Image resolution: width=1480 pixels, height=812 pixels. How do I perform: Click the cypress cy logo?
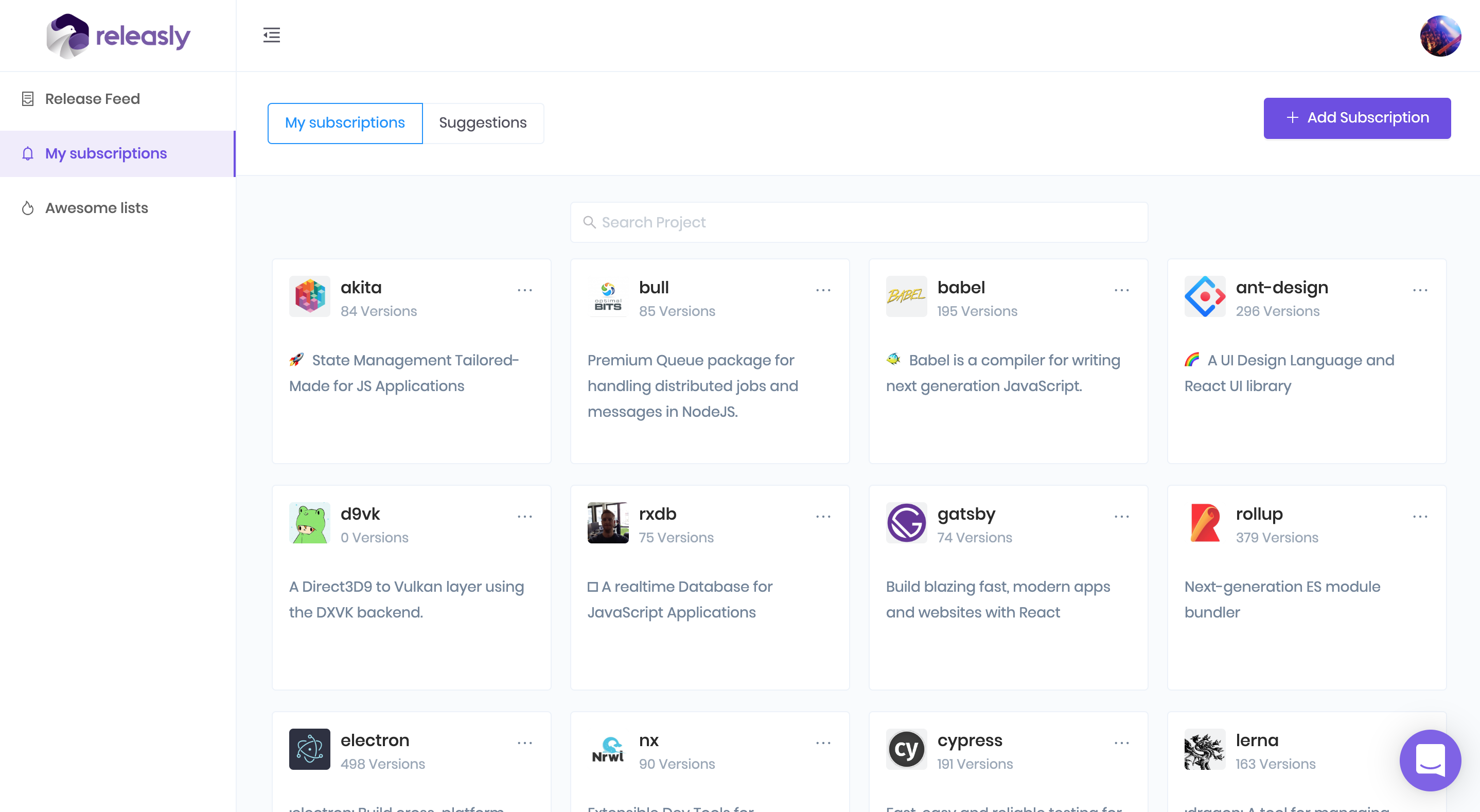click(906, 749)
